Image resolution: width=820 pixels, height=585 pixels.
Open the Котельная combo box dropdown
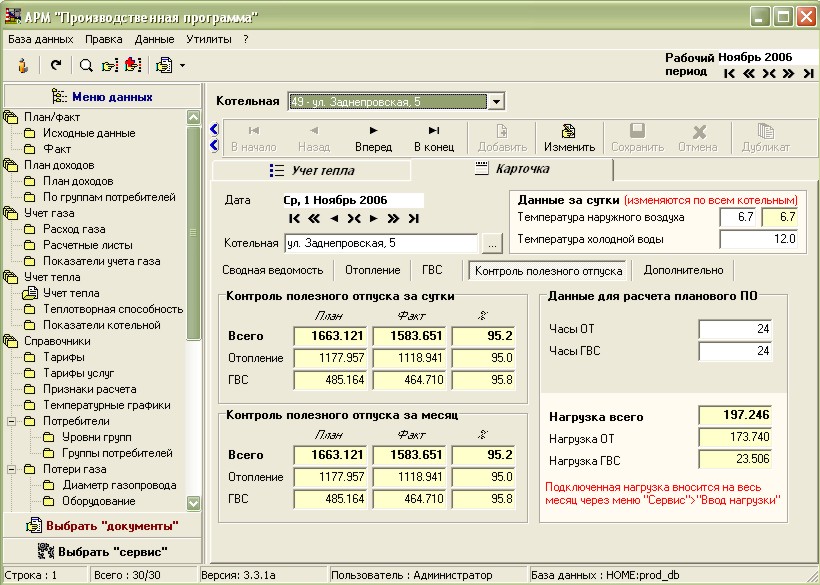496,101
